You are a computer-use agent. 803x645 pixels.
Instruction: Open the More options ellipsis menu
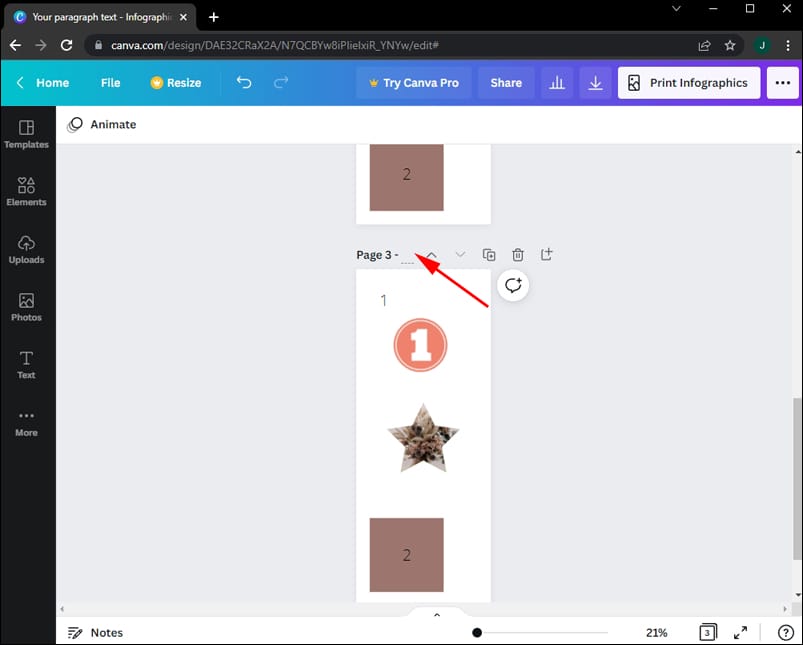click(782, 83)
